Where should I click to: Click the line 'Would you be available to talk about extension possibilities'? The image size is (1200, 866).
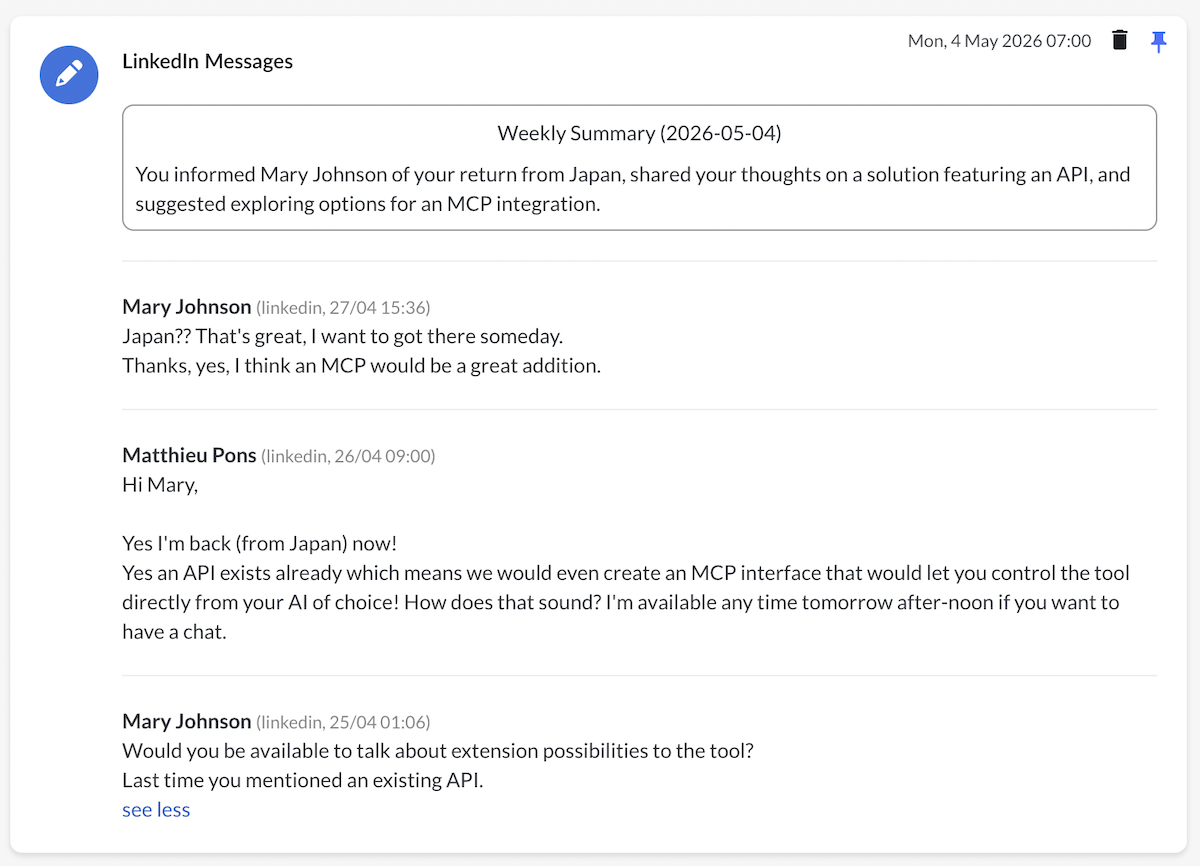pyautogui.click(x=437, y=751)
